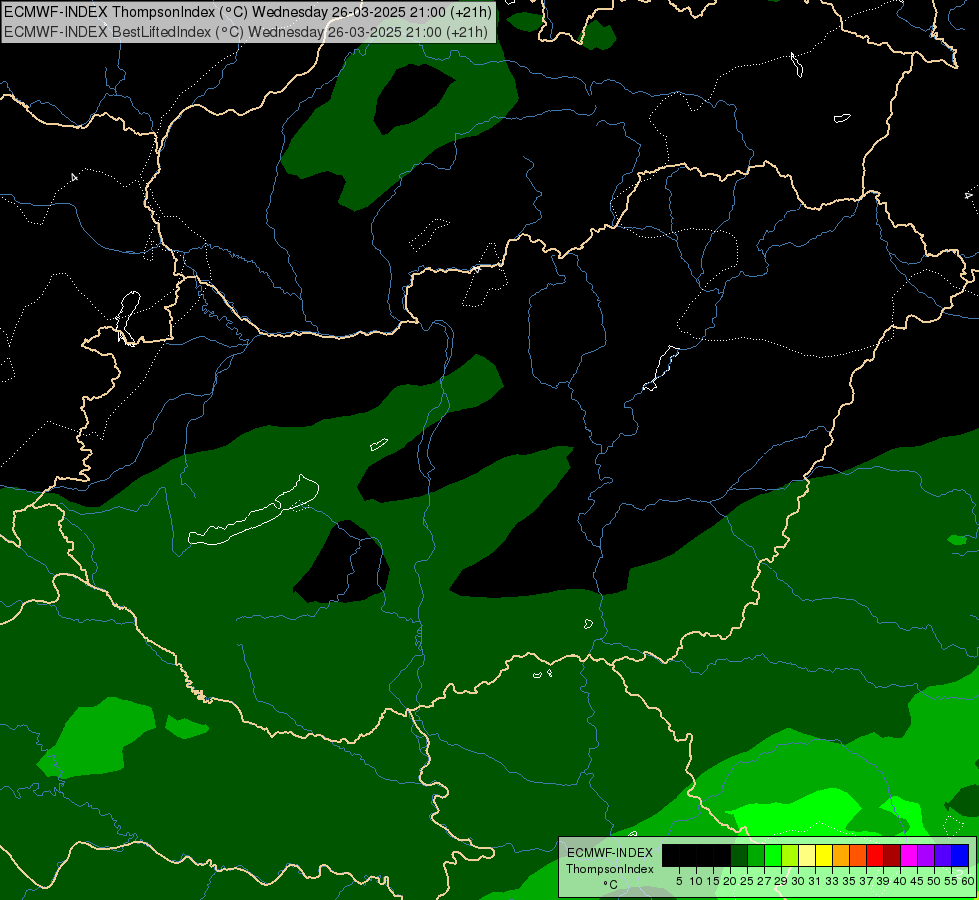
Task: Click the red-orange 35–37 legend swatch
Action: coord(858,855)
